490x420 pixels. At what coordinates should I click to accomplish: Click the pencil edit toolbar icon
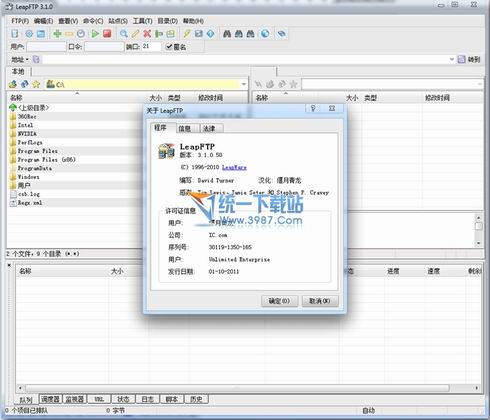(x=135, y=34)
